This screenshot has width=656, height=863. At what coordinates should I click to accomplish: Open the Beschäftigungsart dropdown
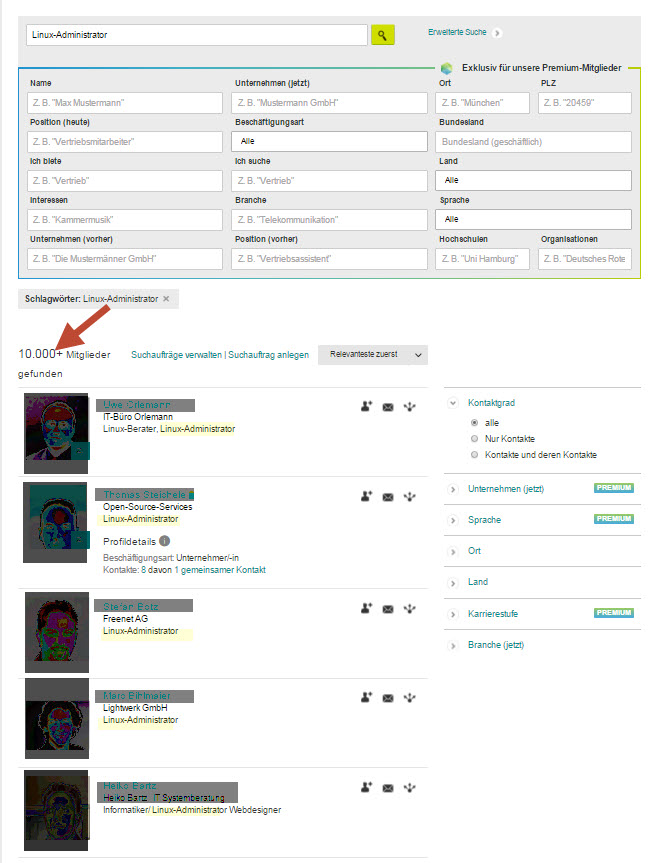pyautogui.click(x=330, y=141)
